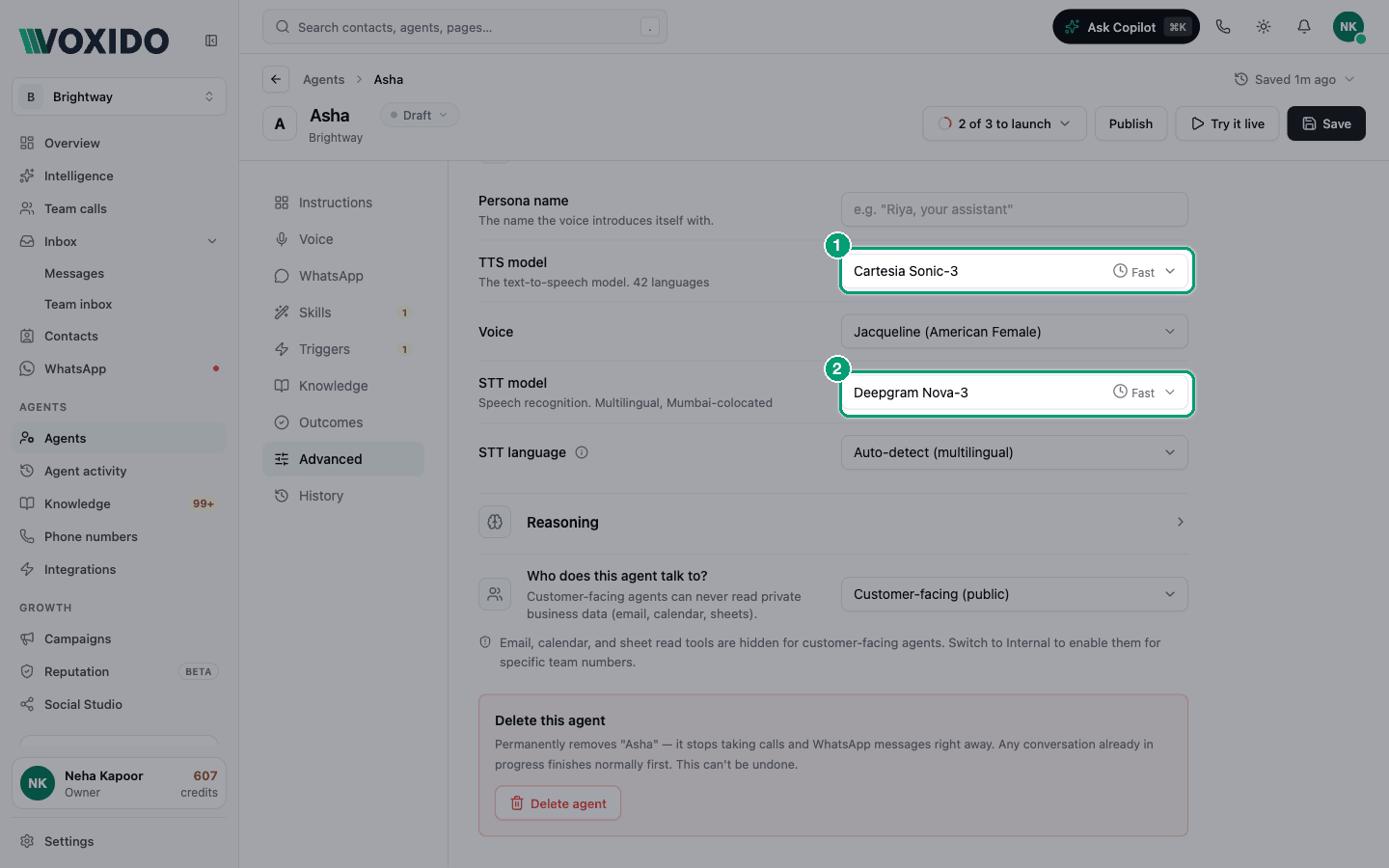Switch to the History tab
1389x868 pixels.
point(343,496)
